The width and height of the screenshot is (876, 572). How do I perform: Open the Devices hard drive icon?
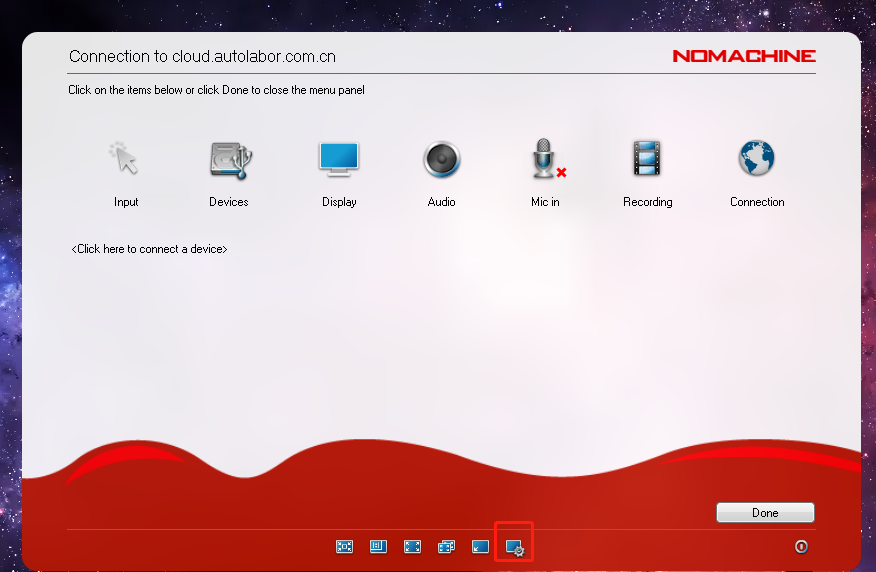pyautogui.click(x=230, y=159)
